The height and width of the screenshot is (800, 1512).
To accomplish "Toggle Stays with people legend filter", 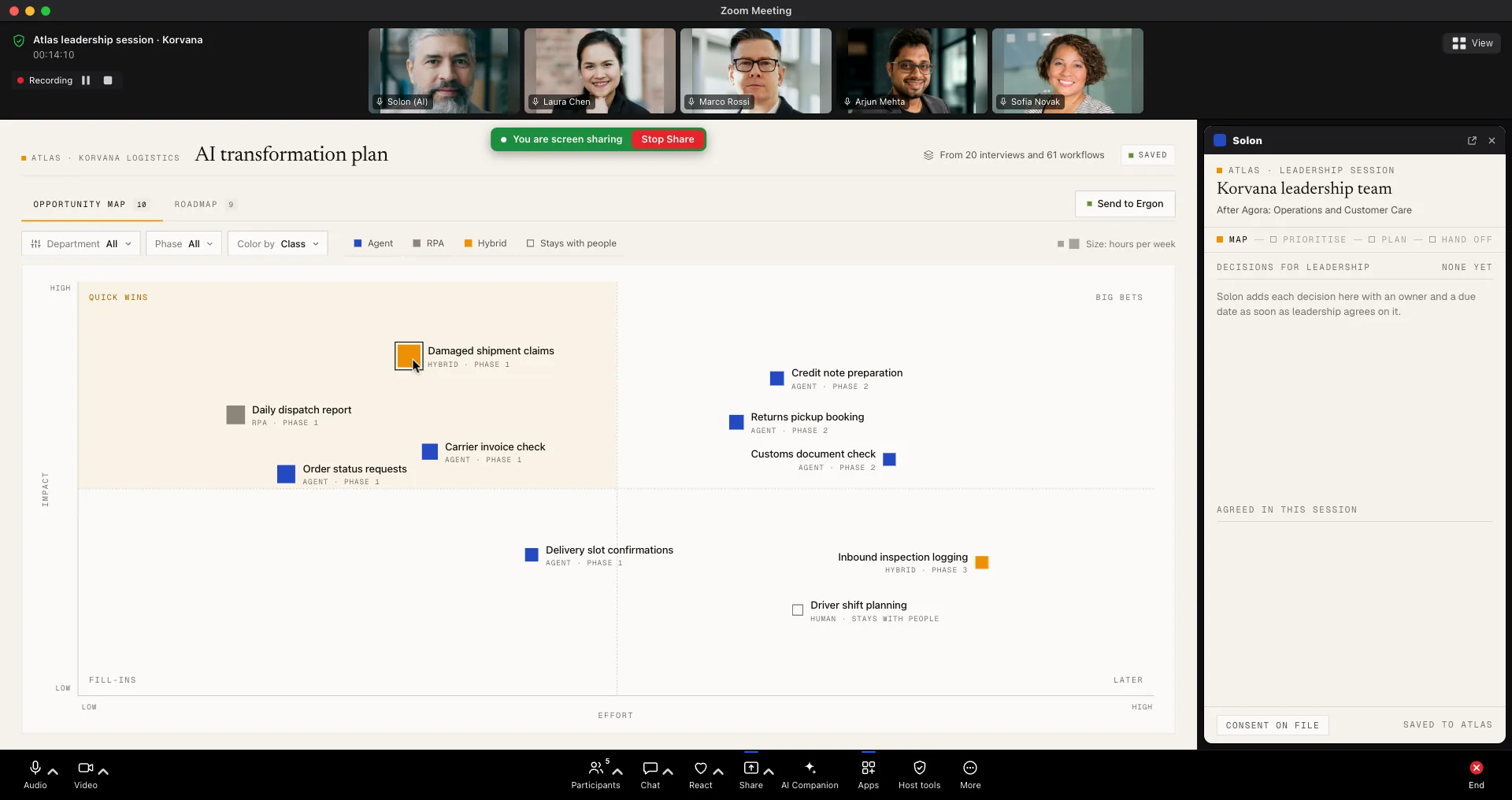I will tap(572, 243).
